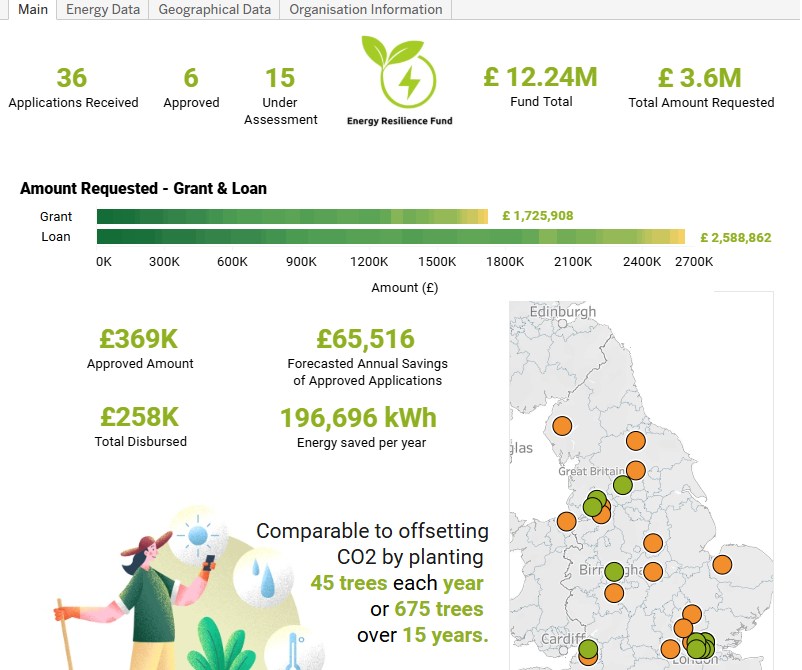The width and height of the screenshot is (802, 670).
Task: Select the orange marker near Cardiff
Action: pos(587,659)
